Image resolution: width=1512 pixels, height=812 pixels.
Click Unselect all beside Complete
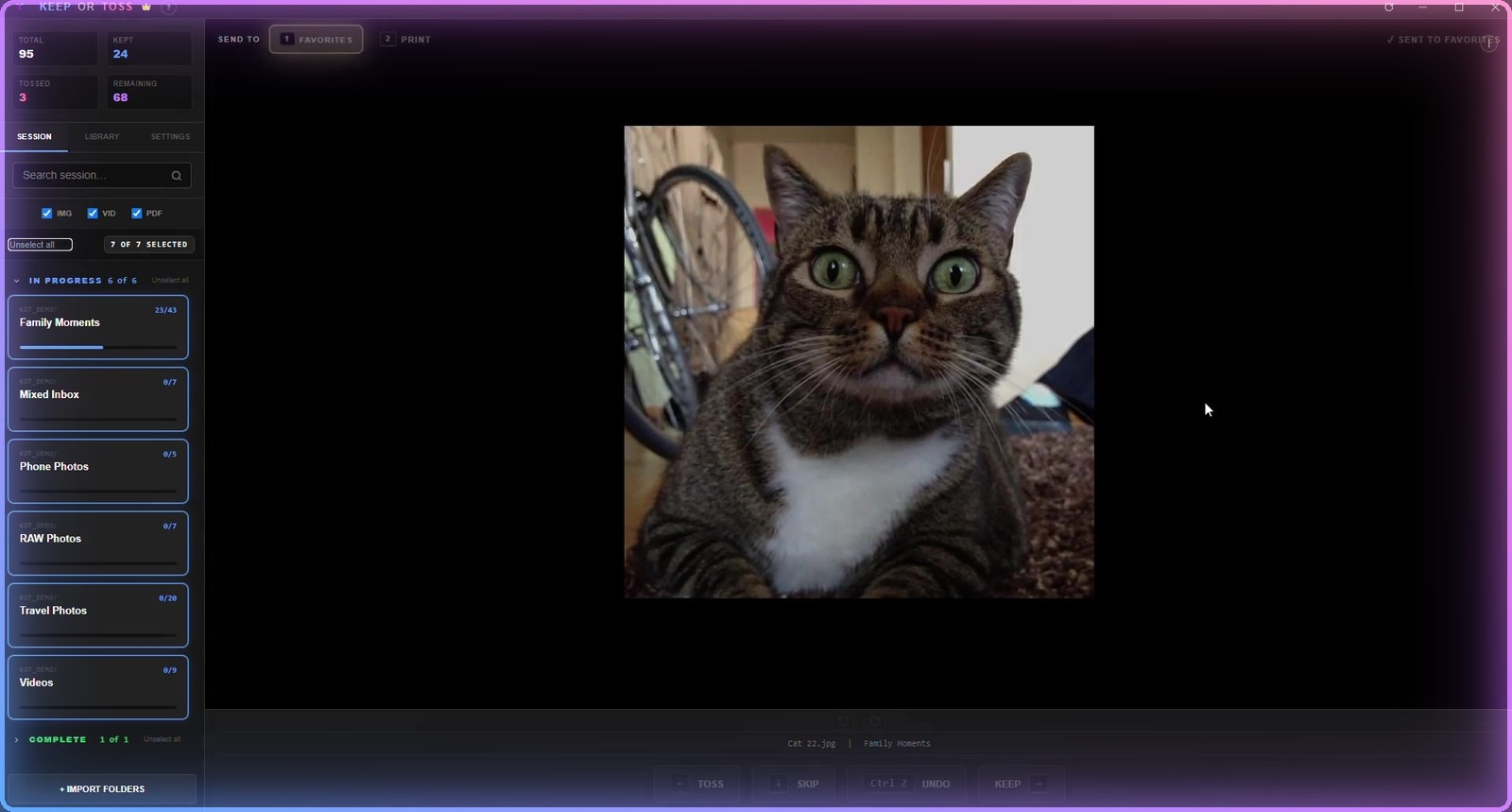click(x=162, y=739)
